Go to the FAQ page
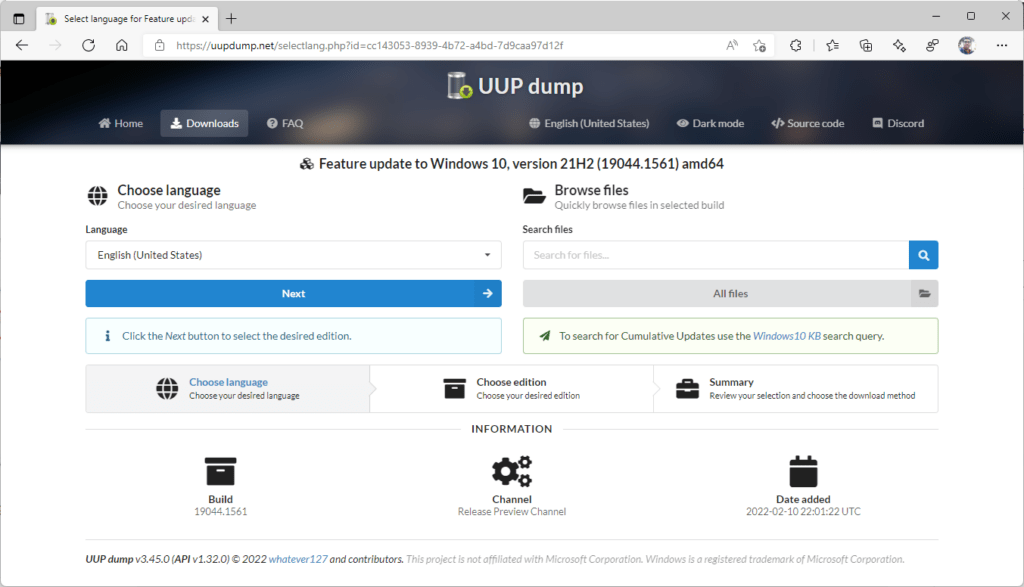The height and width of the screenshot is (587, 1024). point(285,124)
